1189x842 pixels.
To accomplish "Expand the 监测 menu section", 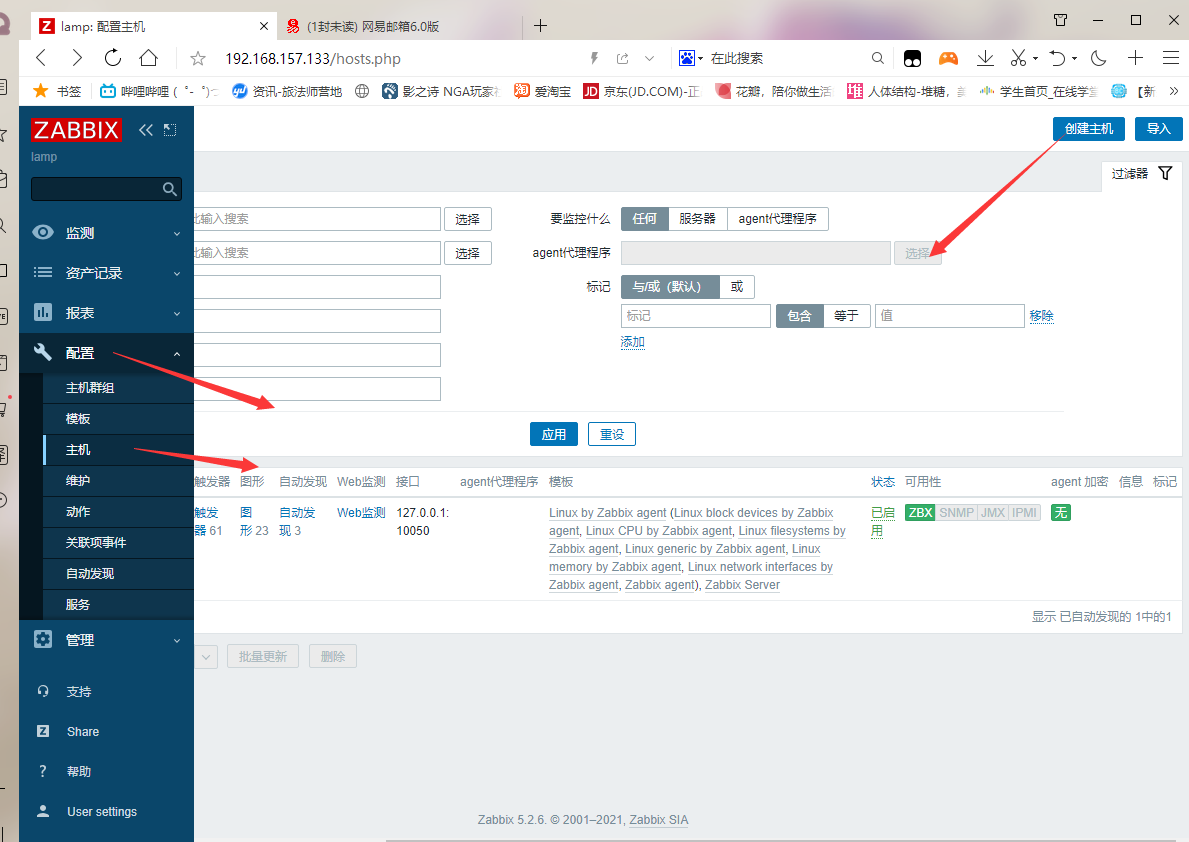I will [106, 233].
